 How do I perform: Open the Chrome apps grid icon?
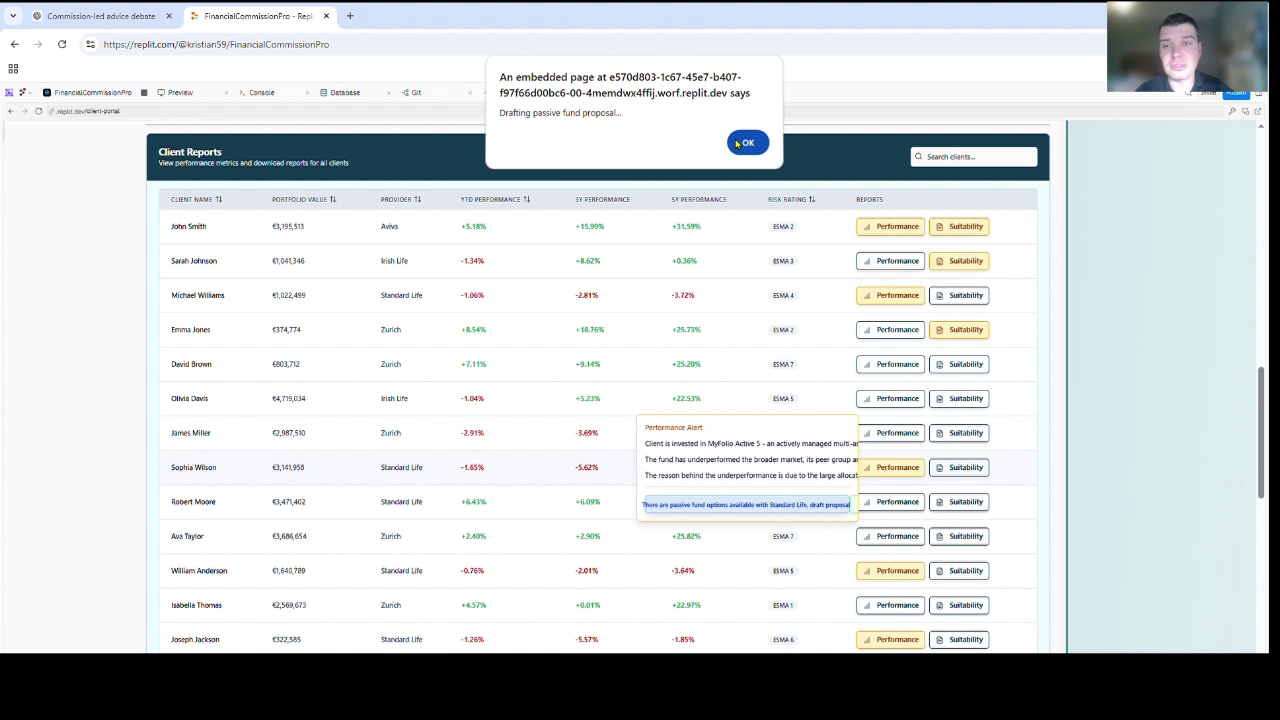(13, 69)
